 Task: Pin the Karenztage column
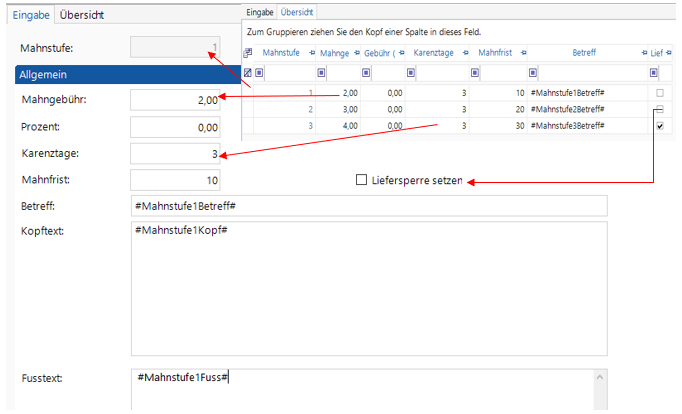coord(467,53)
